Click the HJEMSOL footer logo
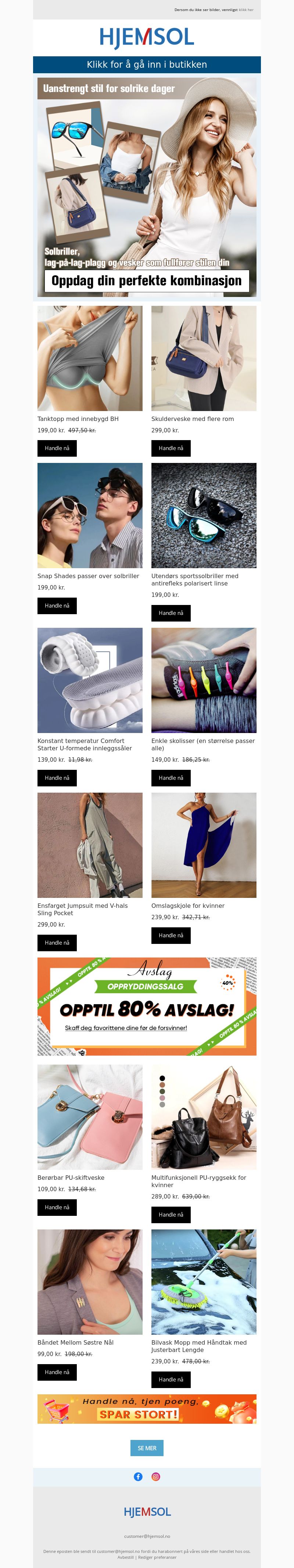Image resolution: width=294 pixels, height=1568 pixels. (x=147, y=1512)
